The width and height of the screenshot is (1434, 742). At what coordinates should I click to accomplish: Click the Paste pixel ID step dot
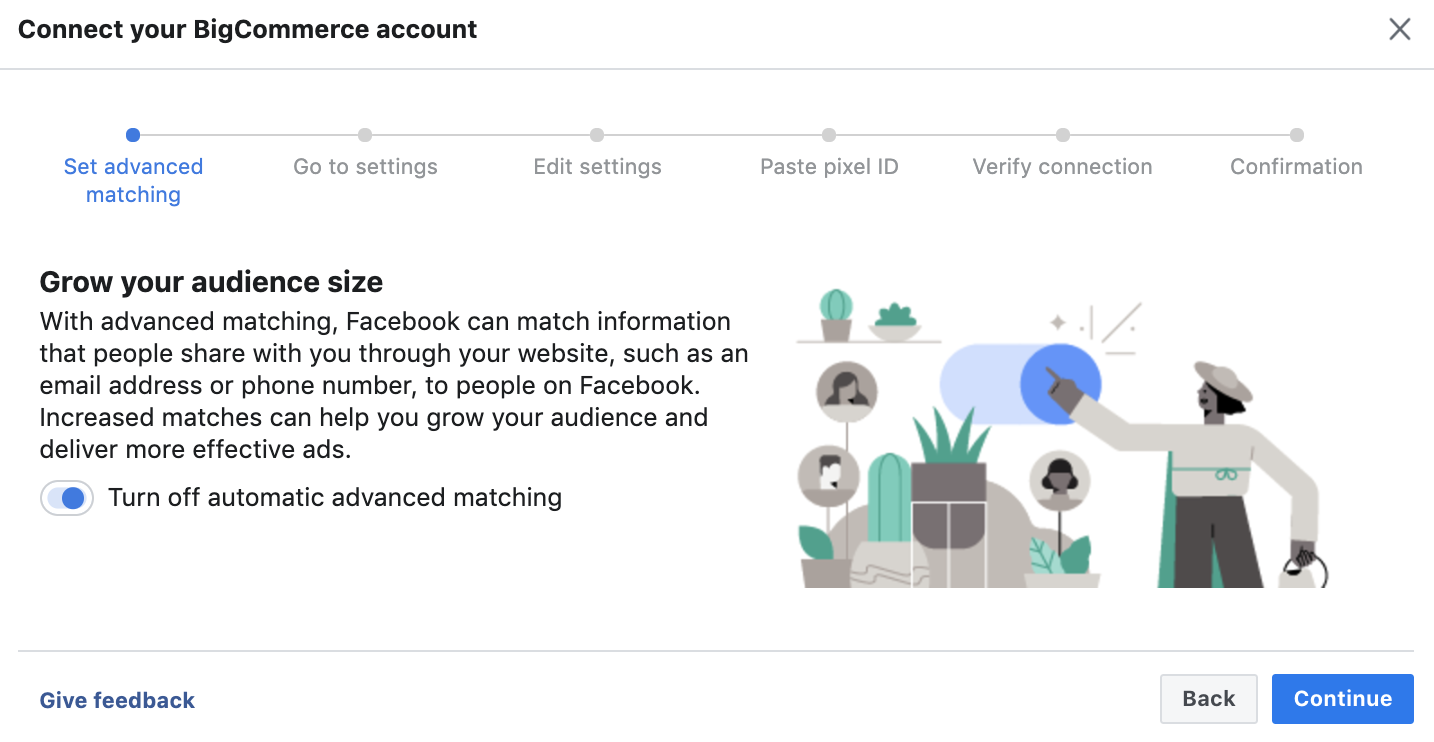(x=829, y=135)
